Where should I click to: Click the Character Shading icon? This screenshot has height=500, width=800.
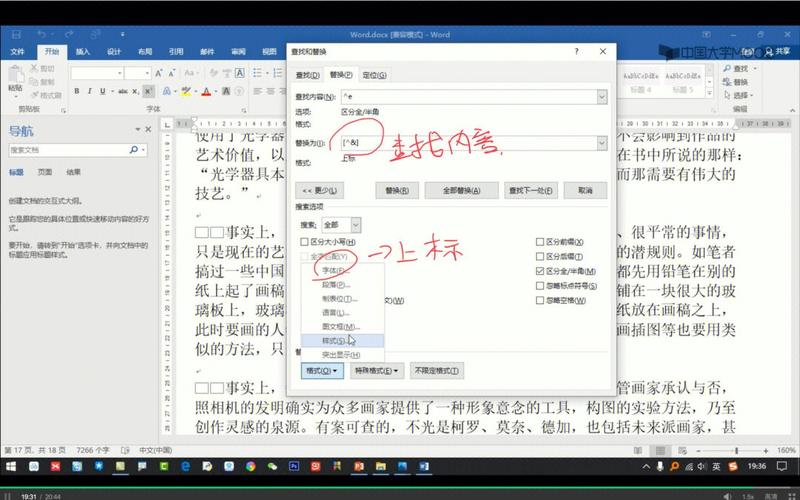click(x=226, y=91)
